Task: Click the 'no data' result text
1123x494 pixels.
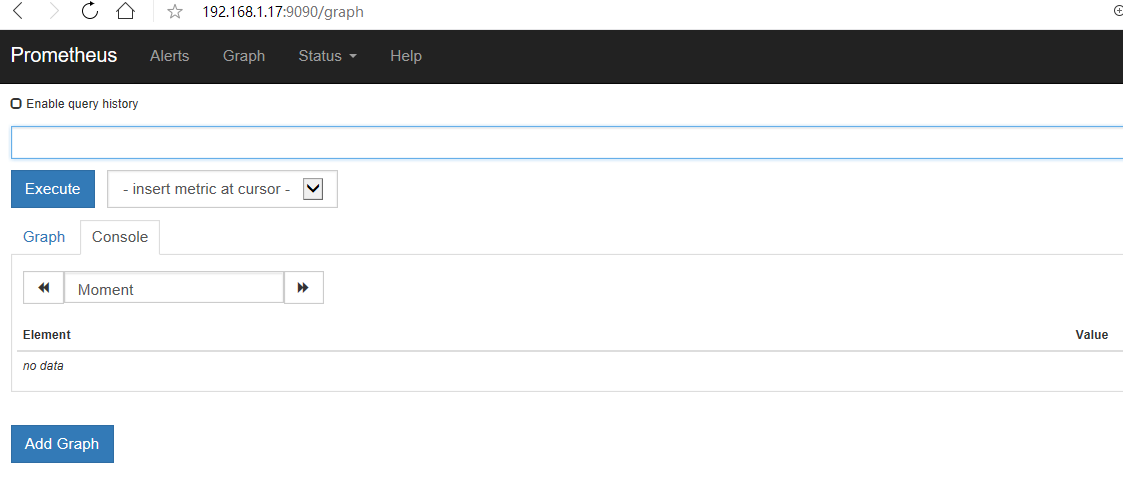Action: [43, 366]
